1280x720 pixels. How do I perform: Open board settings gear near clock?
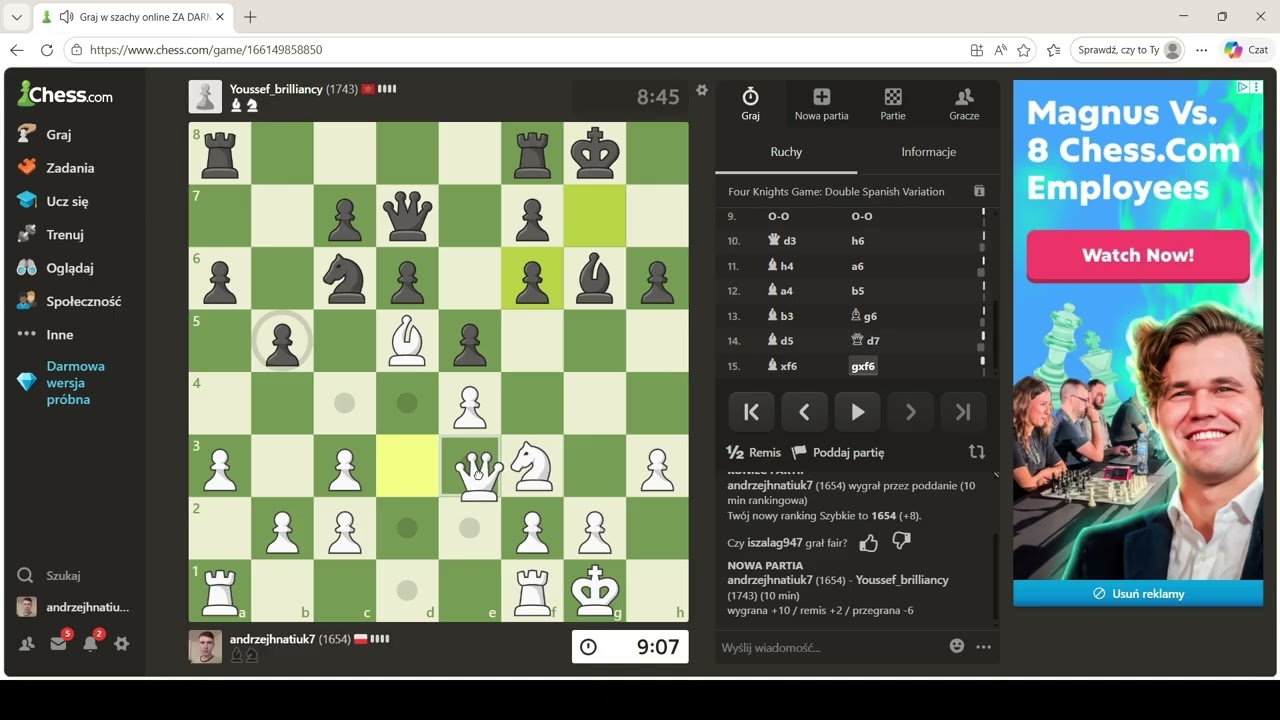point(702,90)
